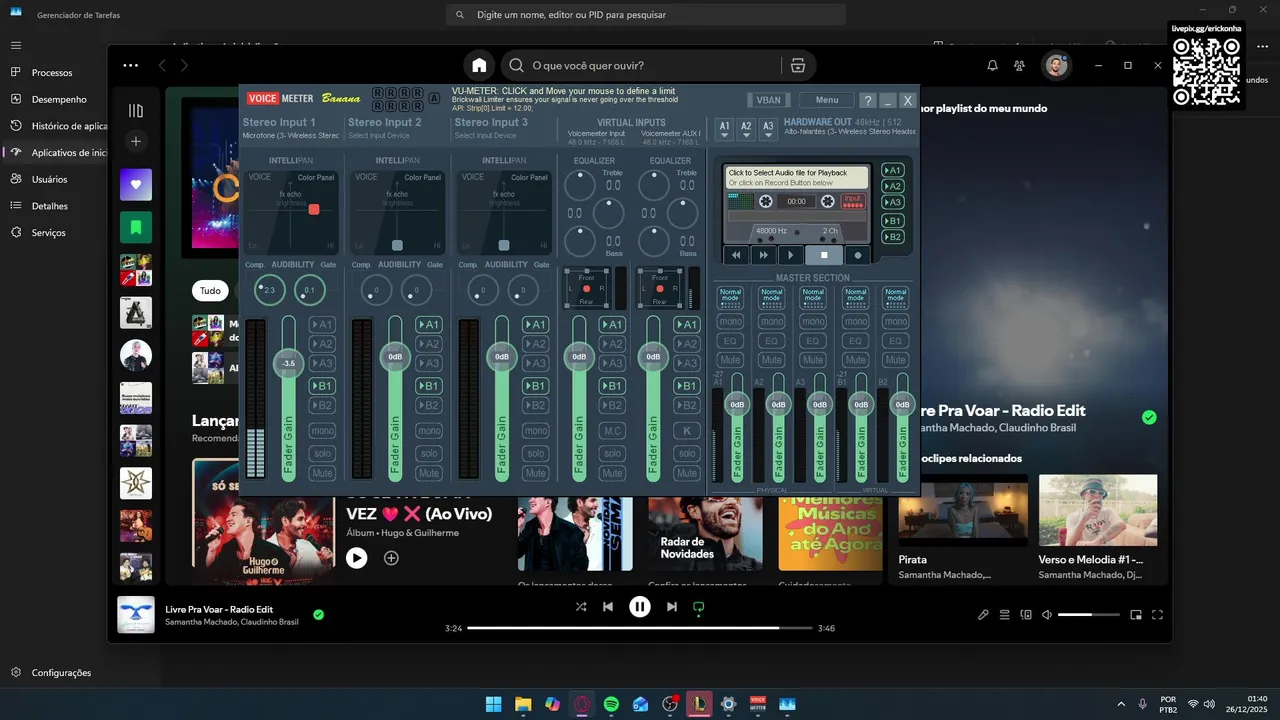Open A1 hardware out device selector

click(725, 129)
